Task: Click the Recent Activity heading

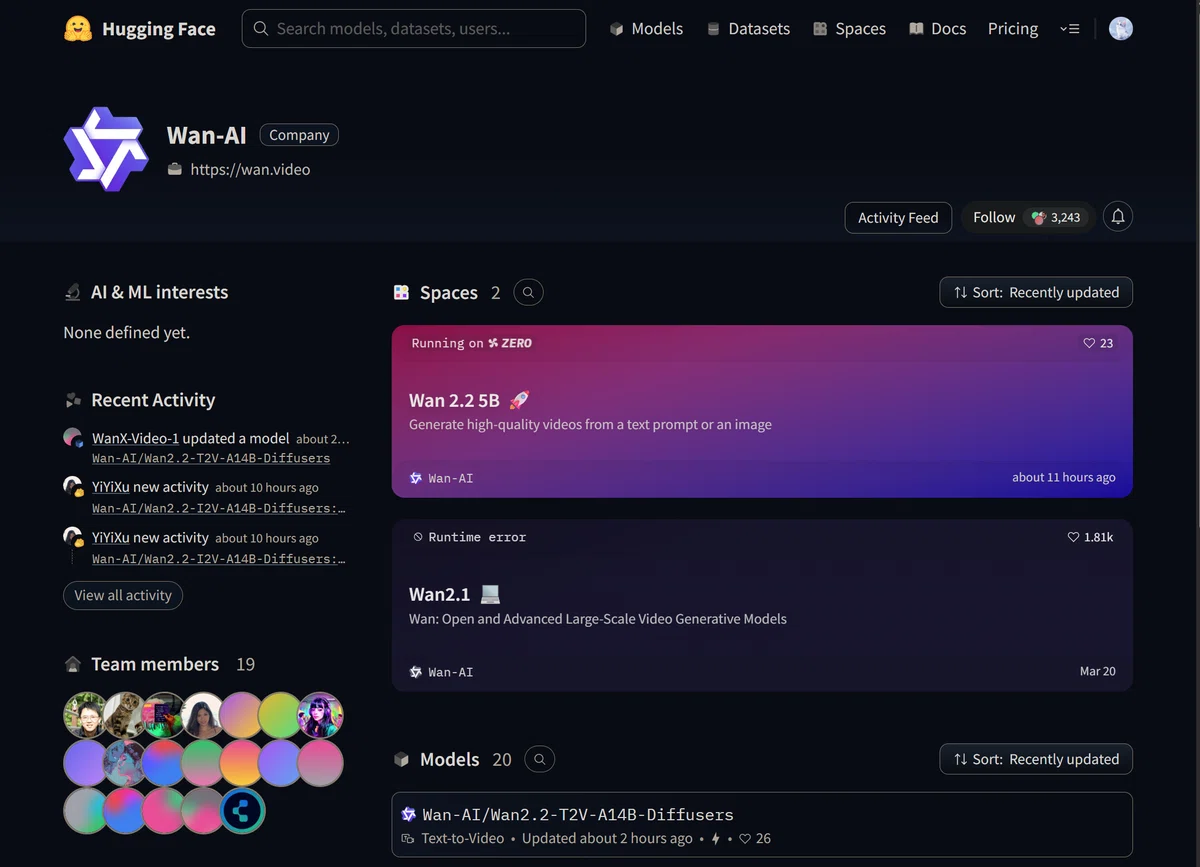Action: click(153, 400)
